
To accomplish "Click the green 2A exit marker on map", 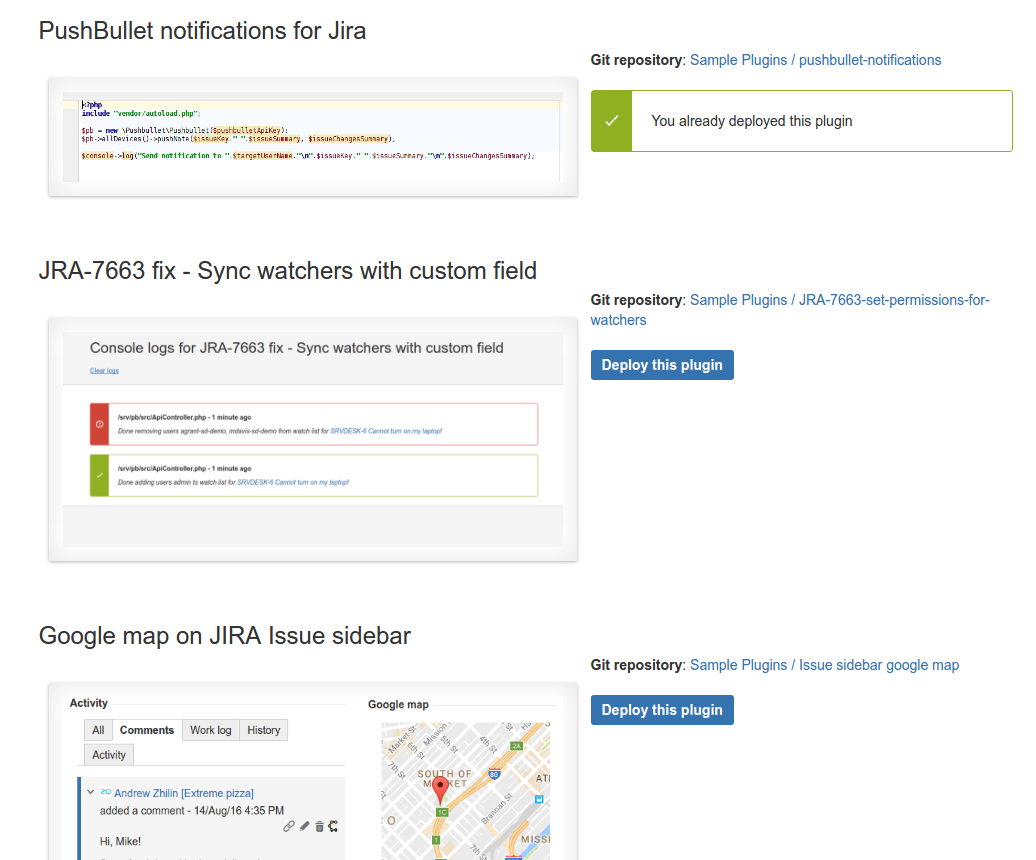I will coord(517,746).
